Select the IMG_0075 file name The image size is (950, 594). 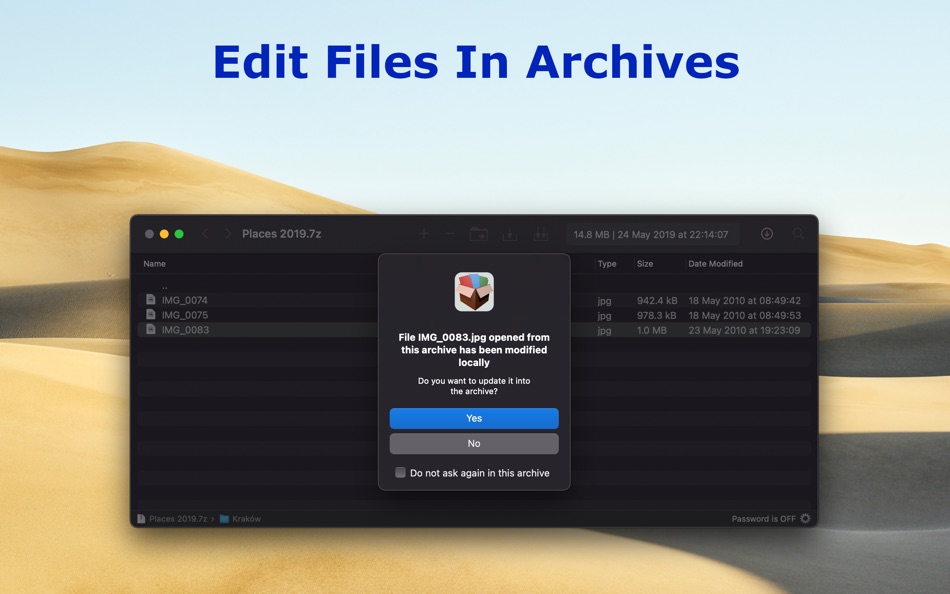click(185, 315)
